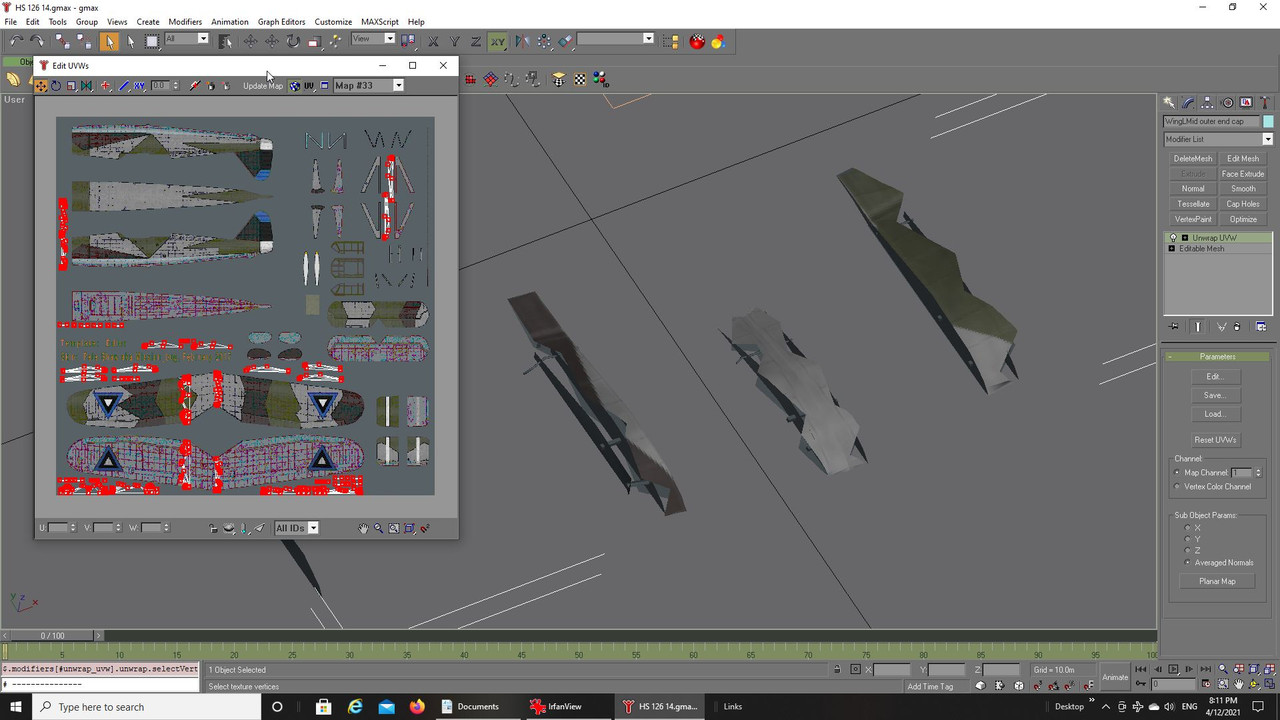
Task: Click Update Map in Edit UVWs
Action: (263, 86)
